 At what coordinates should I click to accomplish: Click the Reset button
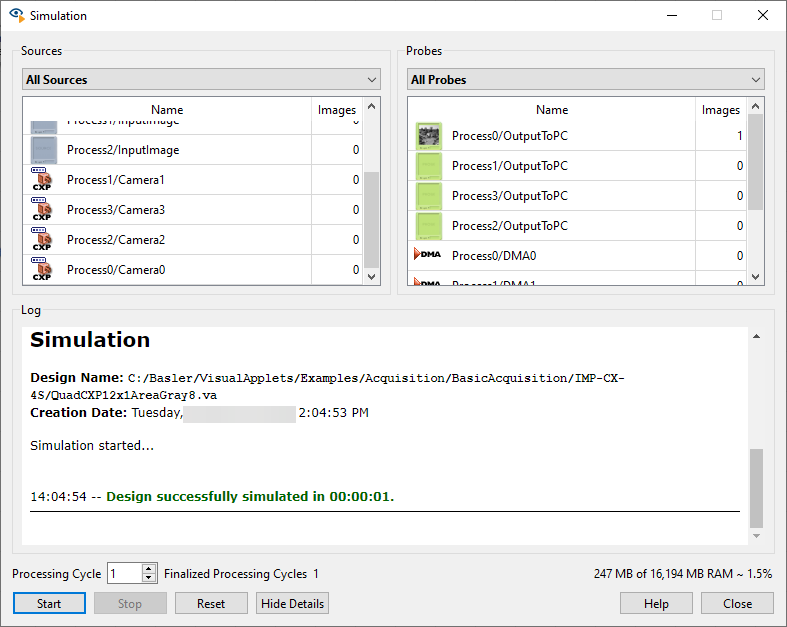pyautogui.click(x=211, y=604)
